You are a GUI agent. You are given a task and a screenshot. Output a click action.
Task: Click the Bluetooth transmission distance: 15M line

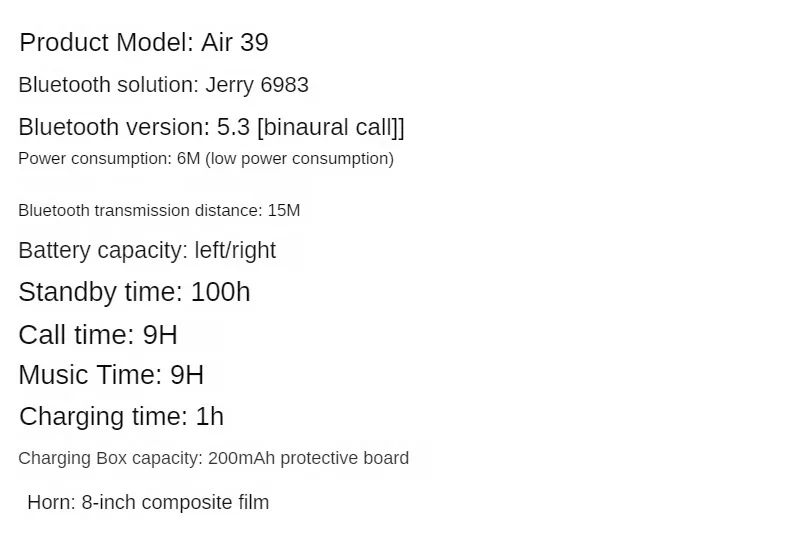pyautogui.click(x=159, y=210)
